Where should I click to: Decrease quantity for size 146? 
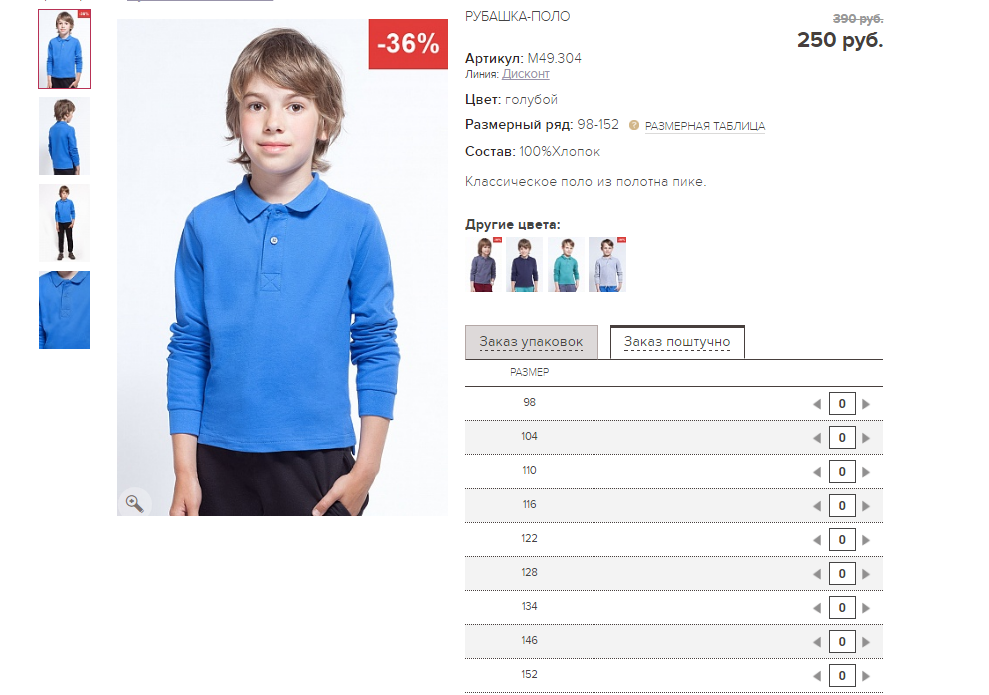(817, 643)
